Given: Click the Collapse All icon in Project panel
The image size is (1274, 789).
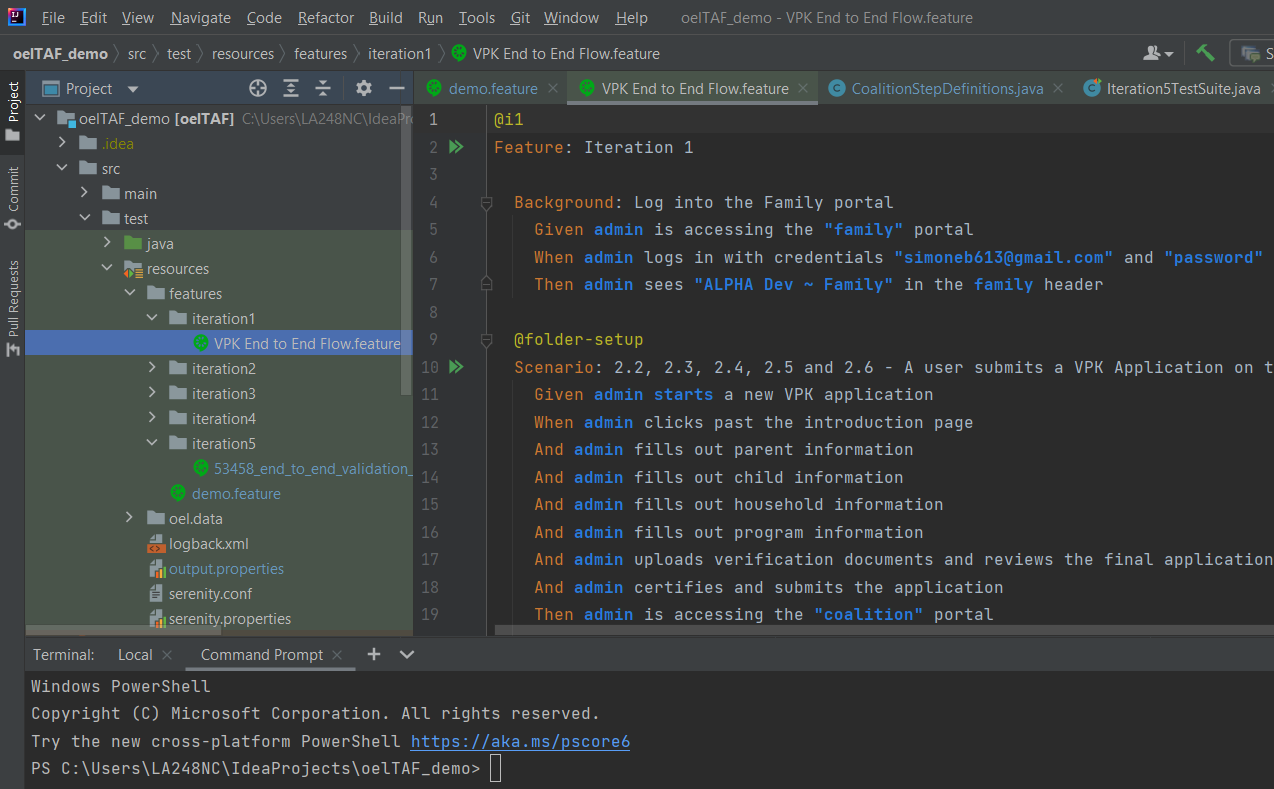Looking at the screenshot, I should 323,89.
